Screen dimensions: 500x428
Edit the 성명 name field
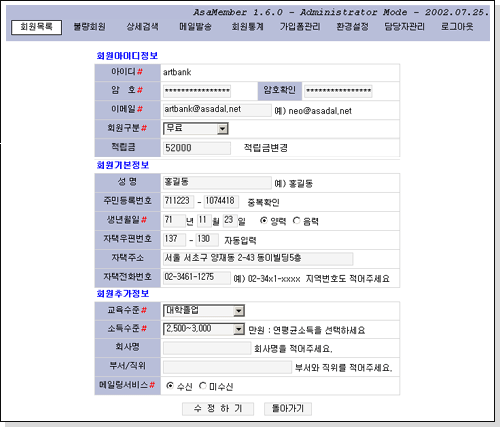pyautogui.click(x=217, y=183)
